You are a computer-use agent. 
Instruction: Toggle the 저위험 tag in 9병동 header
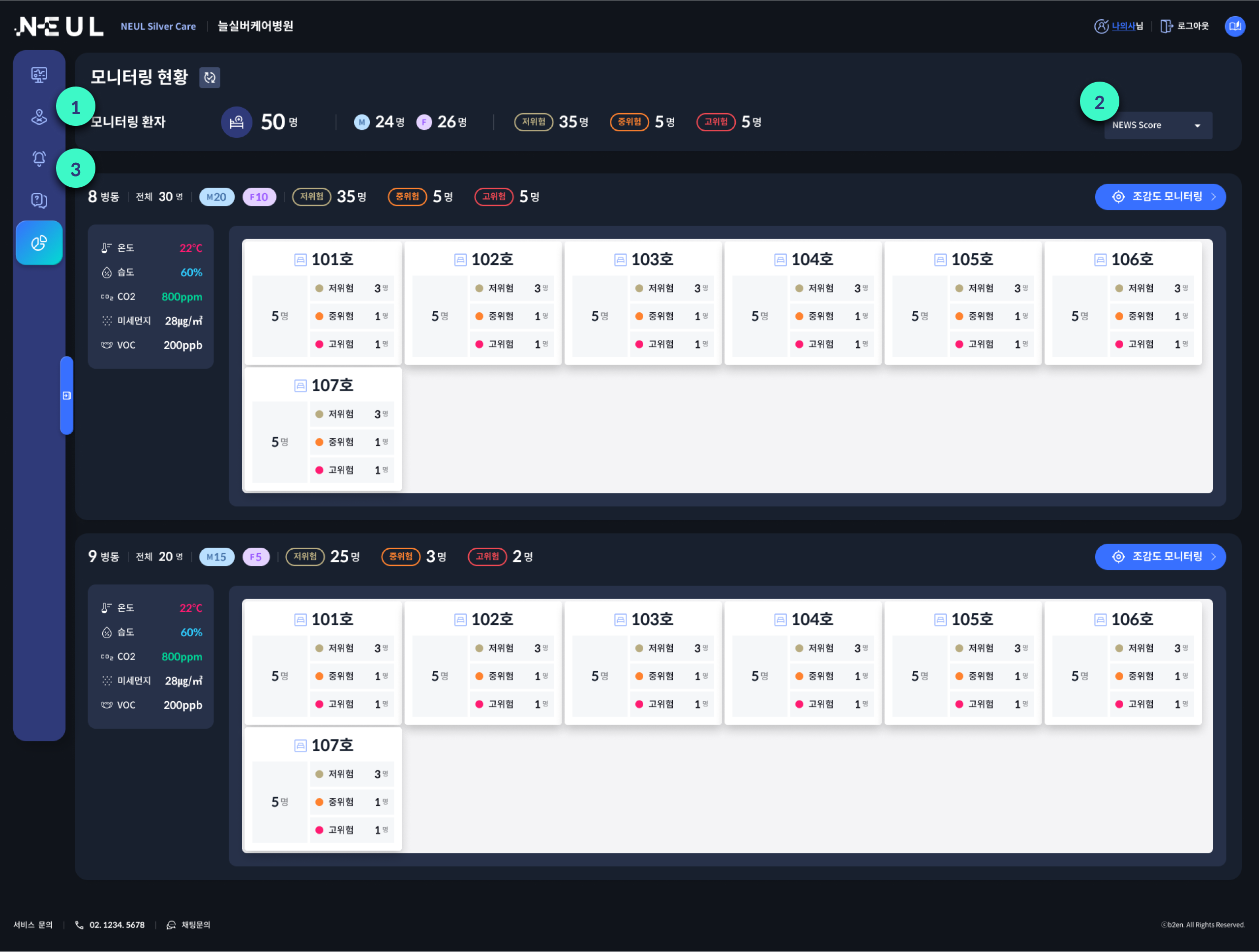pos(304,557)
